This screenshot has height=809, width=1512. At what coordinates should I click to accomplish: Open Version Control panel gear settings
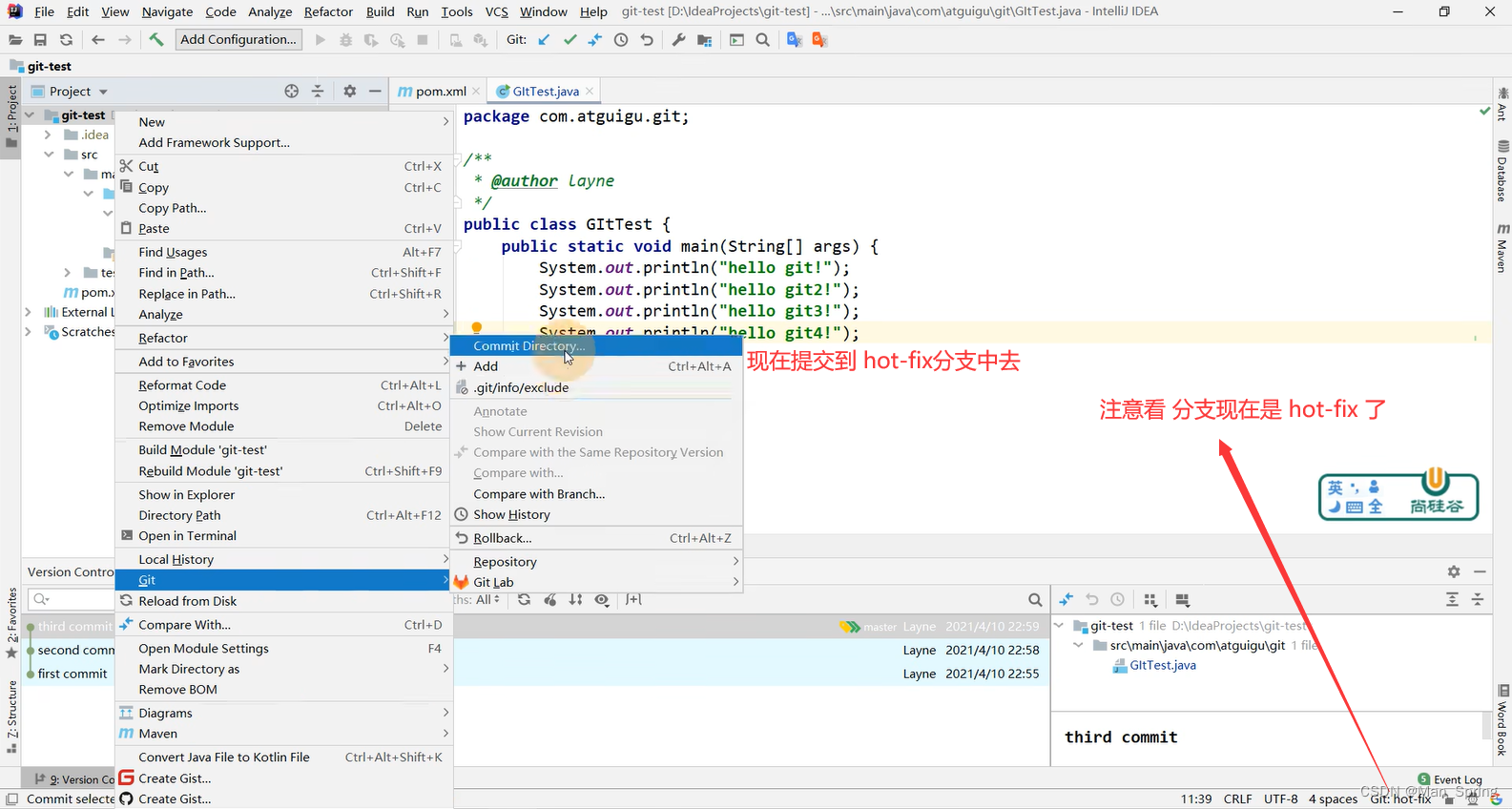click(1454, 571)
